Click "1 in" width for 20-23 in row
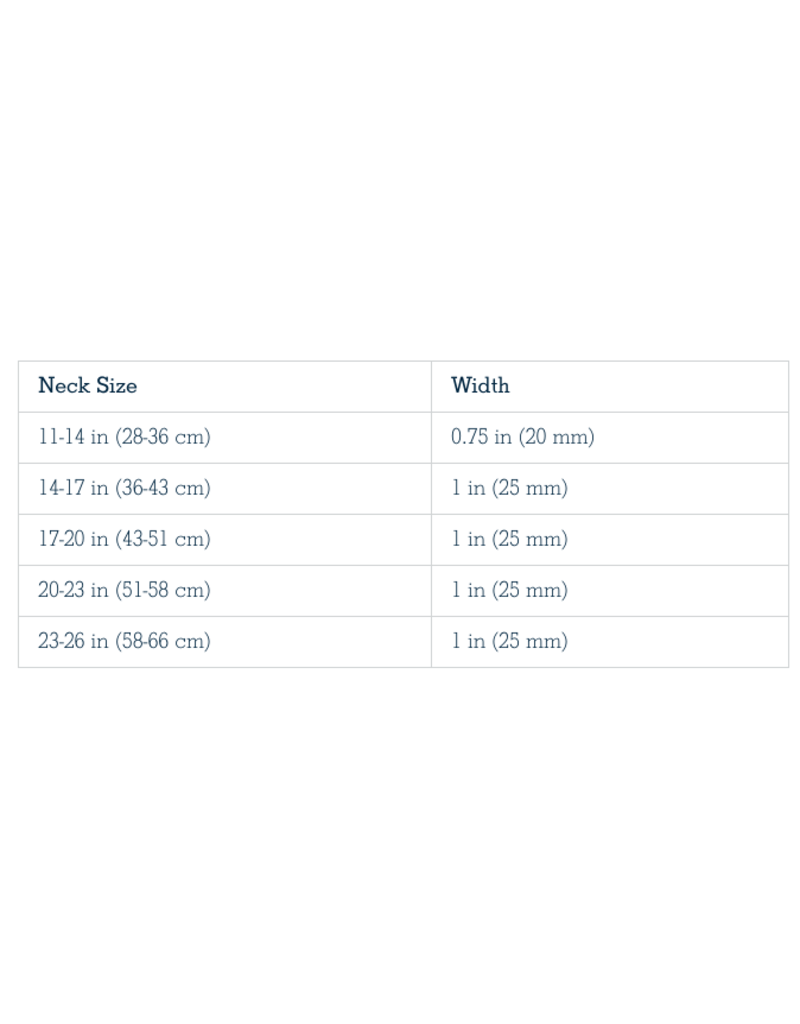This screenshot has width=800, height=1024. pos(467,590)
